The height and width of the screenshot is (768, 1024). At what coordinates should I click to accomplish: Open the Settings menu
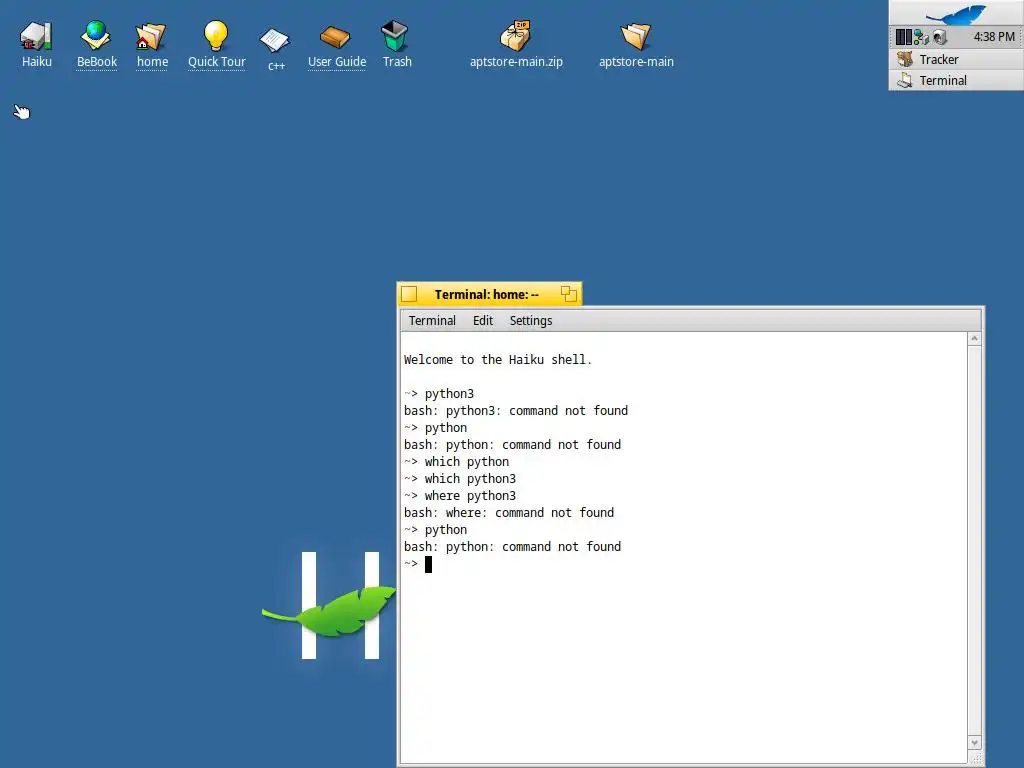531,321
